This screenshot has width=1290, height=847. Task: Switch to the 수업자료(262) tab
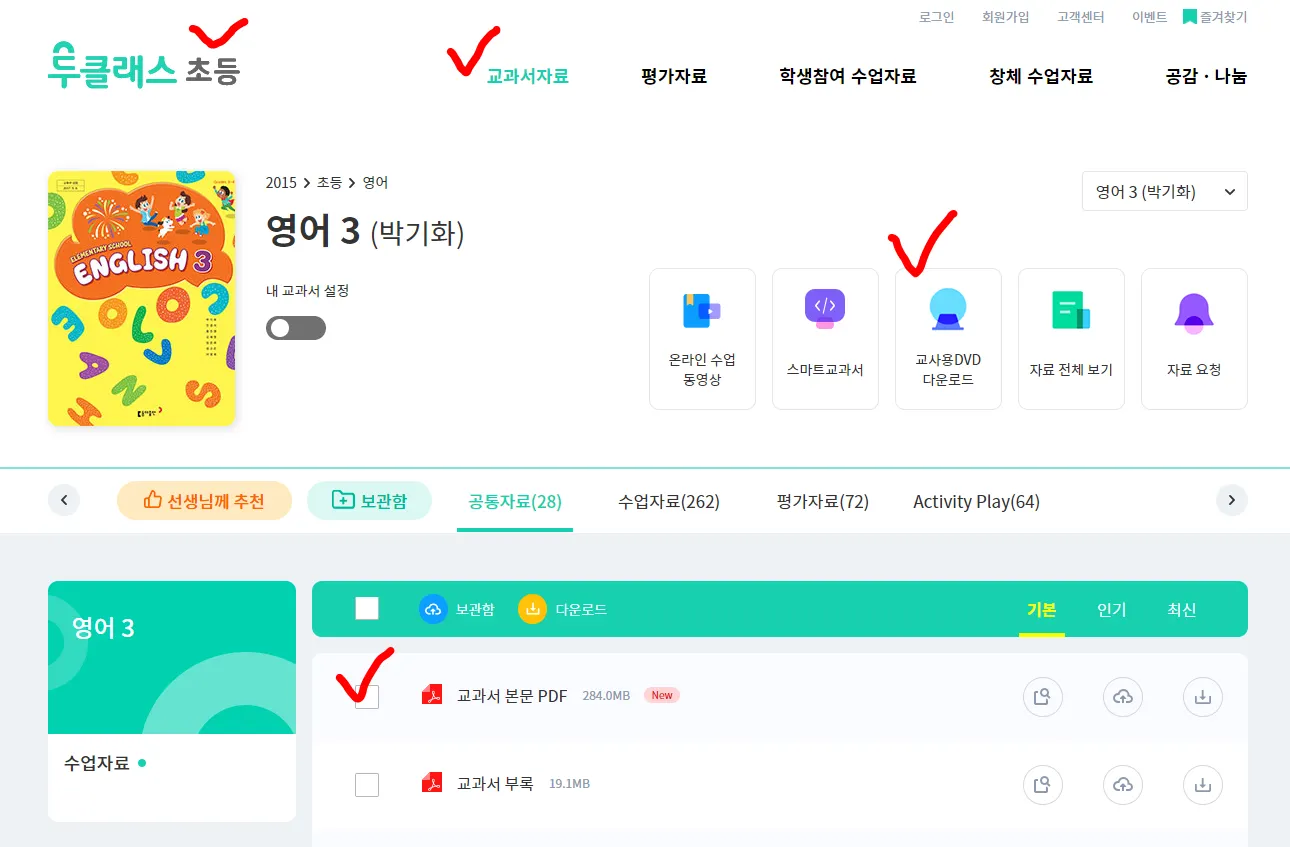pos(668,501)
